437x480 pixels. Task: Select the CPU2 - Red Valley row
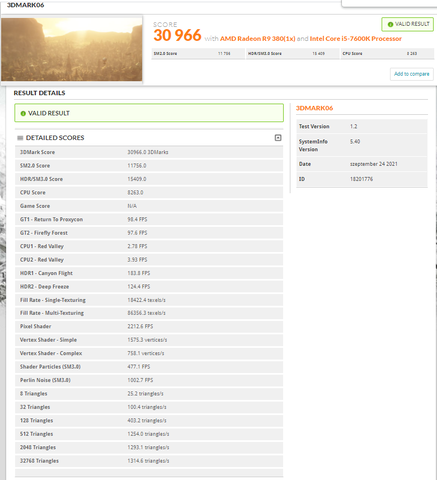coord(149,260)
